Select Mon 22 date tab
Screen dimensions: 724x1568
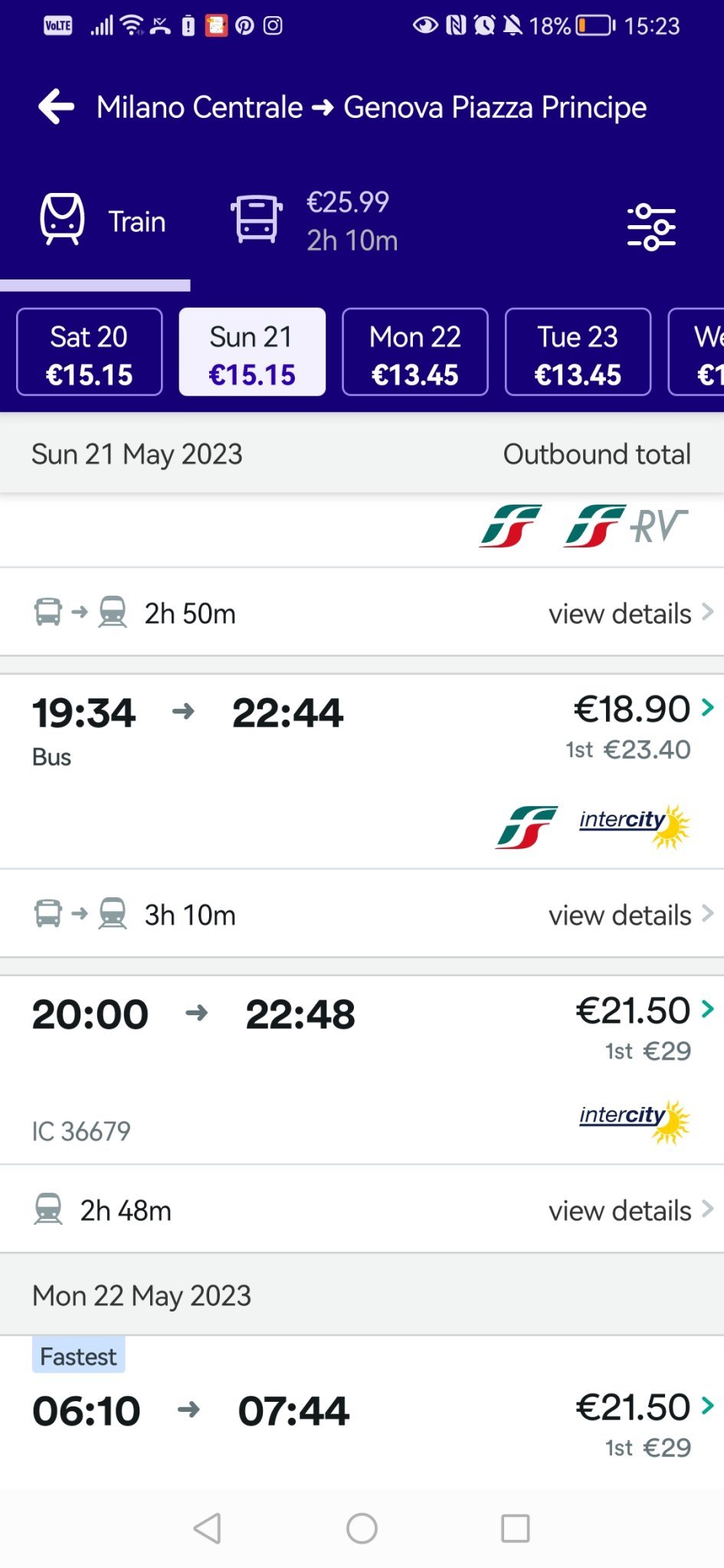414,352
